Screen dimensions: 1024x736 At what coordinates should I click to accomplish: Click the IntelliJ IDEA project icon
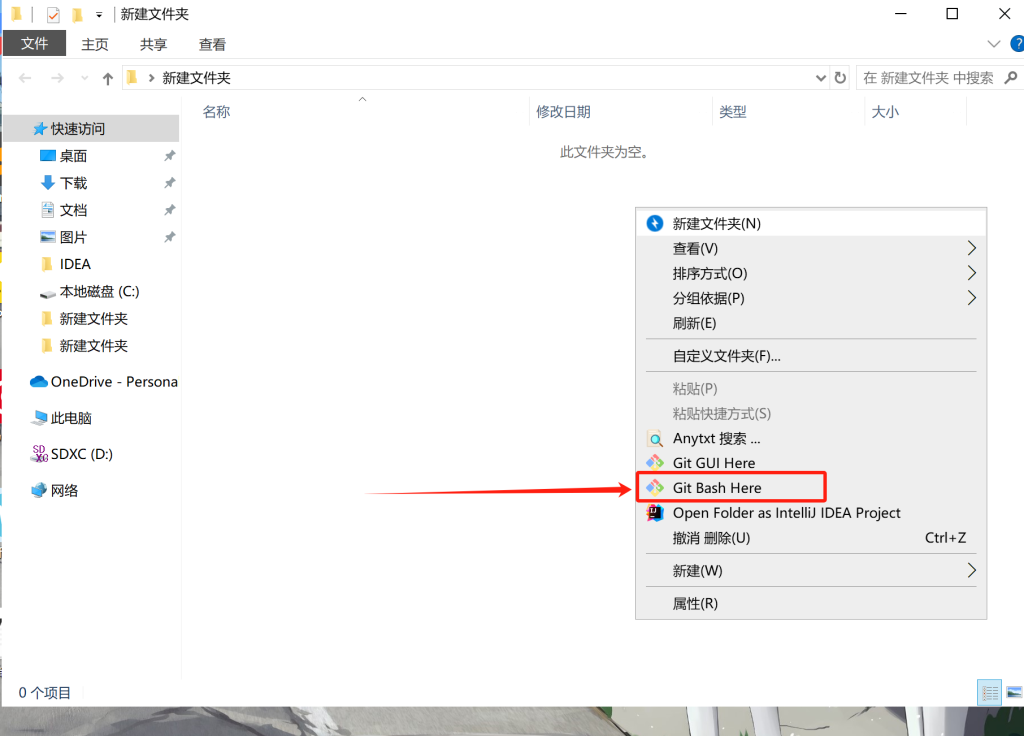655,513
